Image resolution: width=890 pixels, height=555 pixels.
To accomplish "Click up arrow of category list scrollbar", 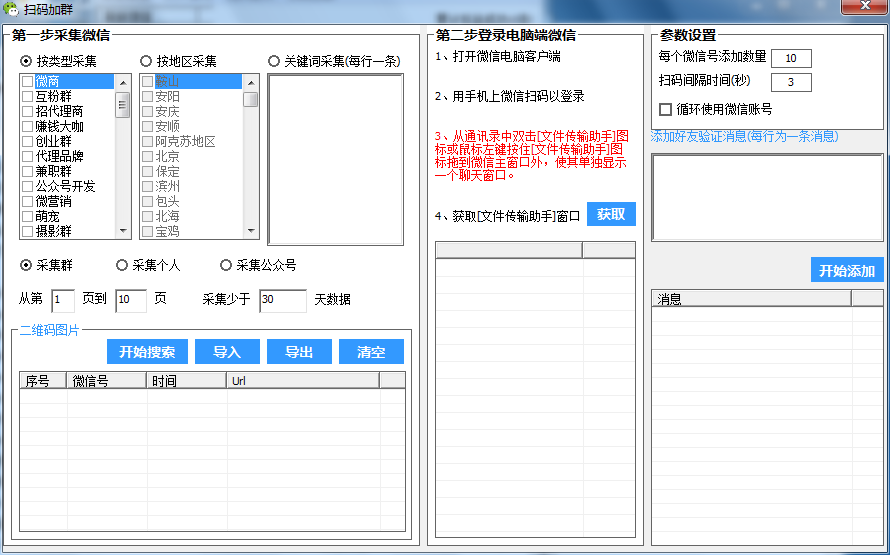I will (x=123, y=83).
